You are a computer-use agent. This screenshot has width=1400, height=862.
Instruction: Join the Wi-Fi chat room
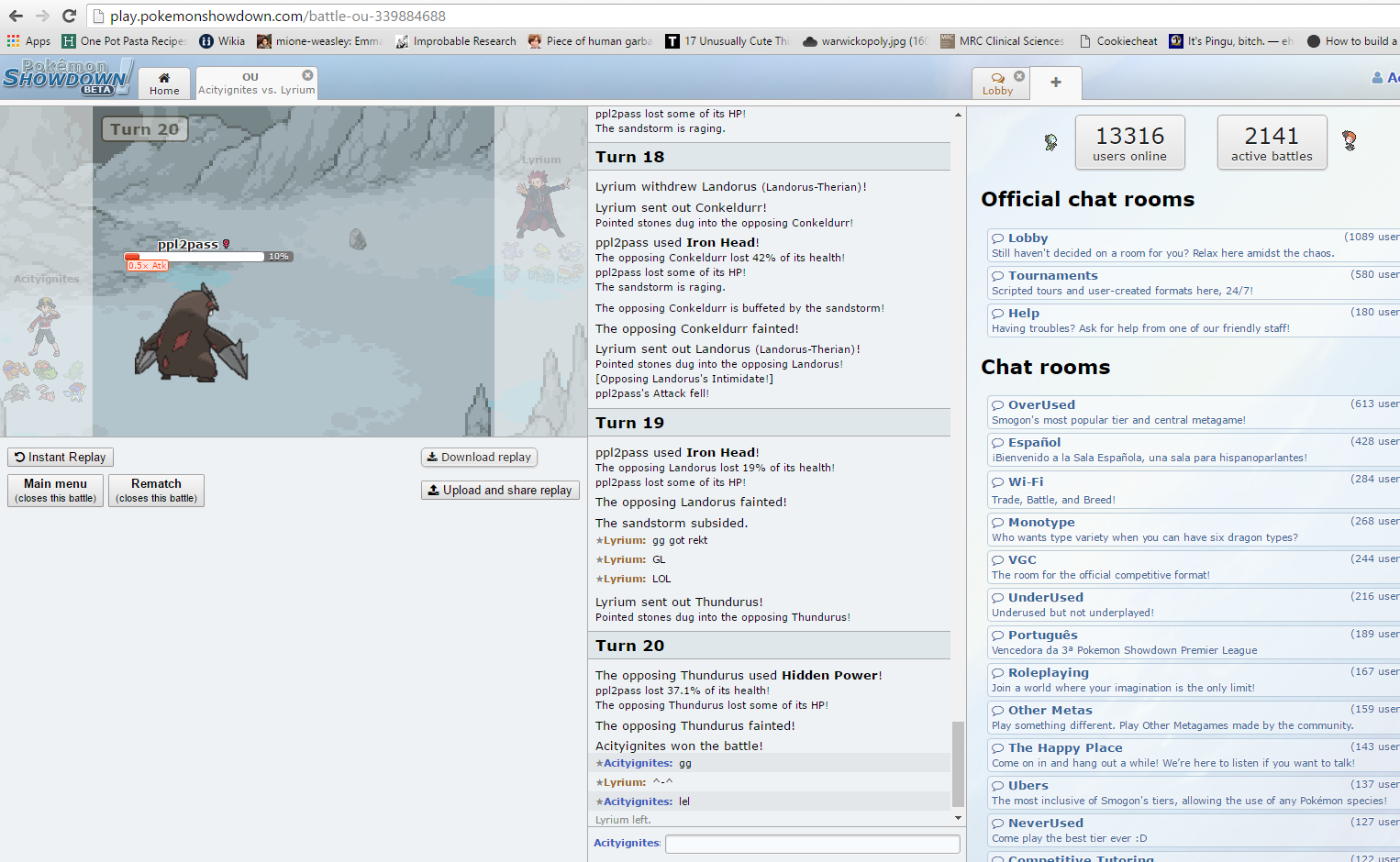[x=1193, y=490]
